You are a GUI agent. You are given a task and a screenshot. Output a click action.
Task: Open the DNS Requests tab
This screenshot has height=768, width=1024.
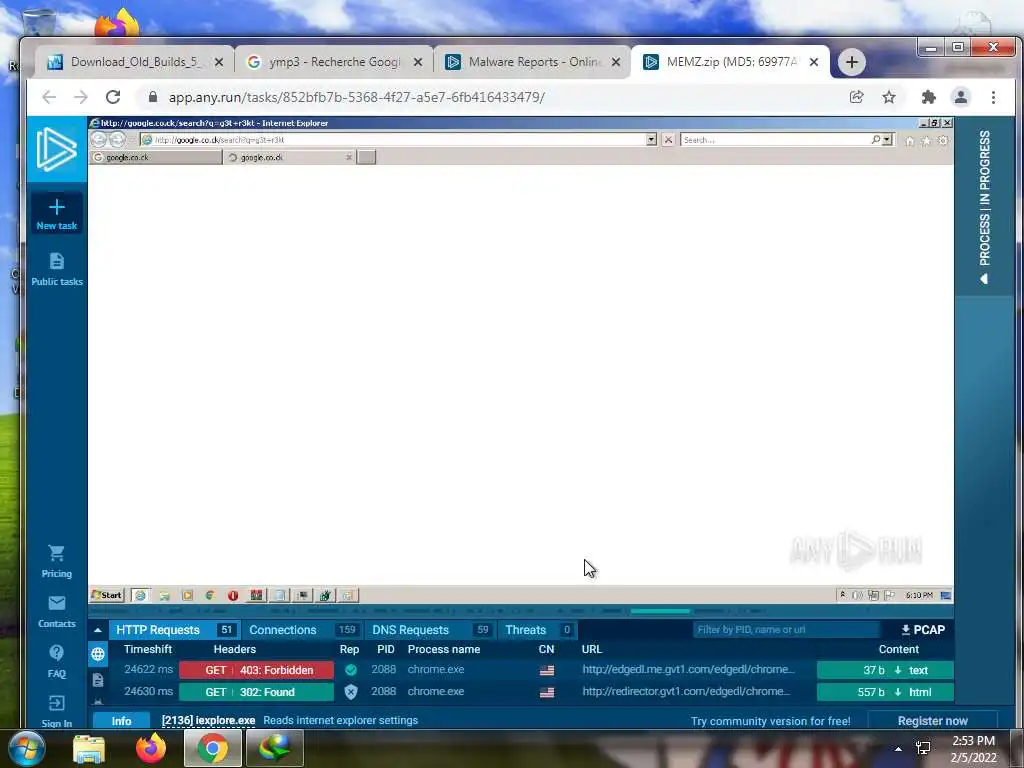[430, 630]
